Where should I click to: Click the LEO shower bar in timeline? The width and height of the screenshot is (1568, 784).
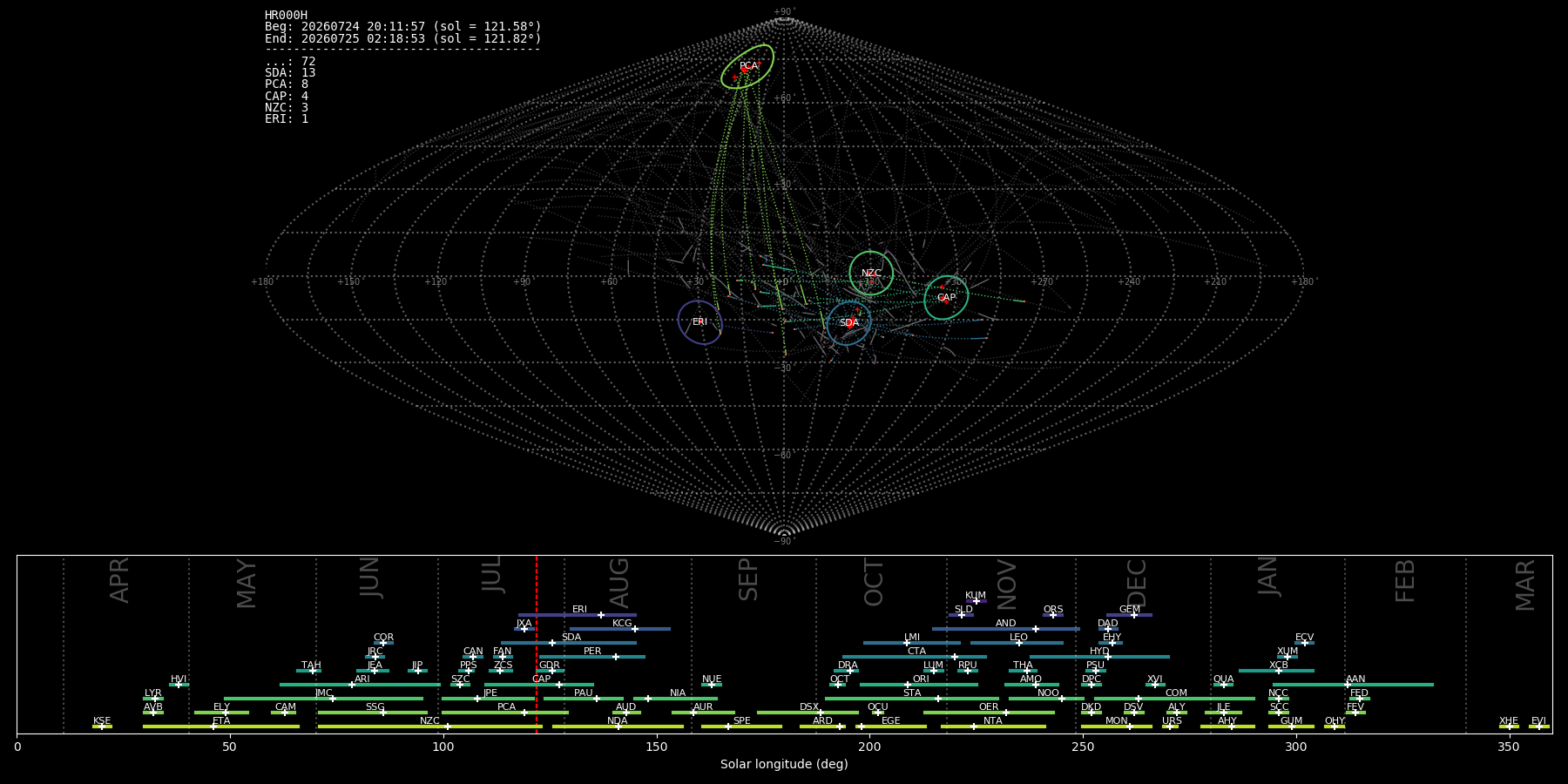pos(1017,643)
